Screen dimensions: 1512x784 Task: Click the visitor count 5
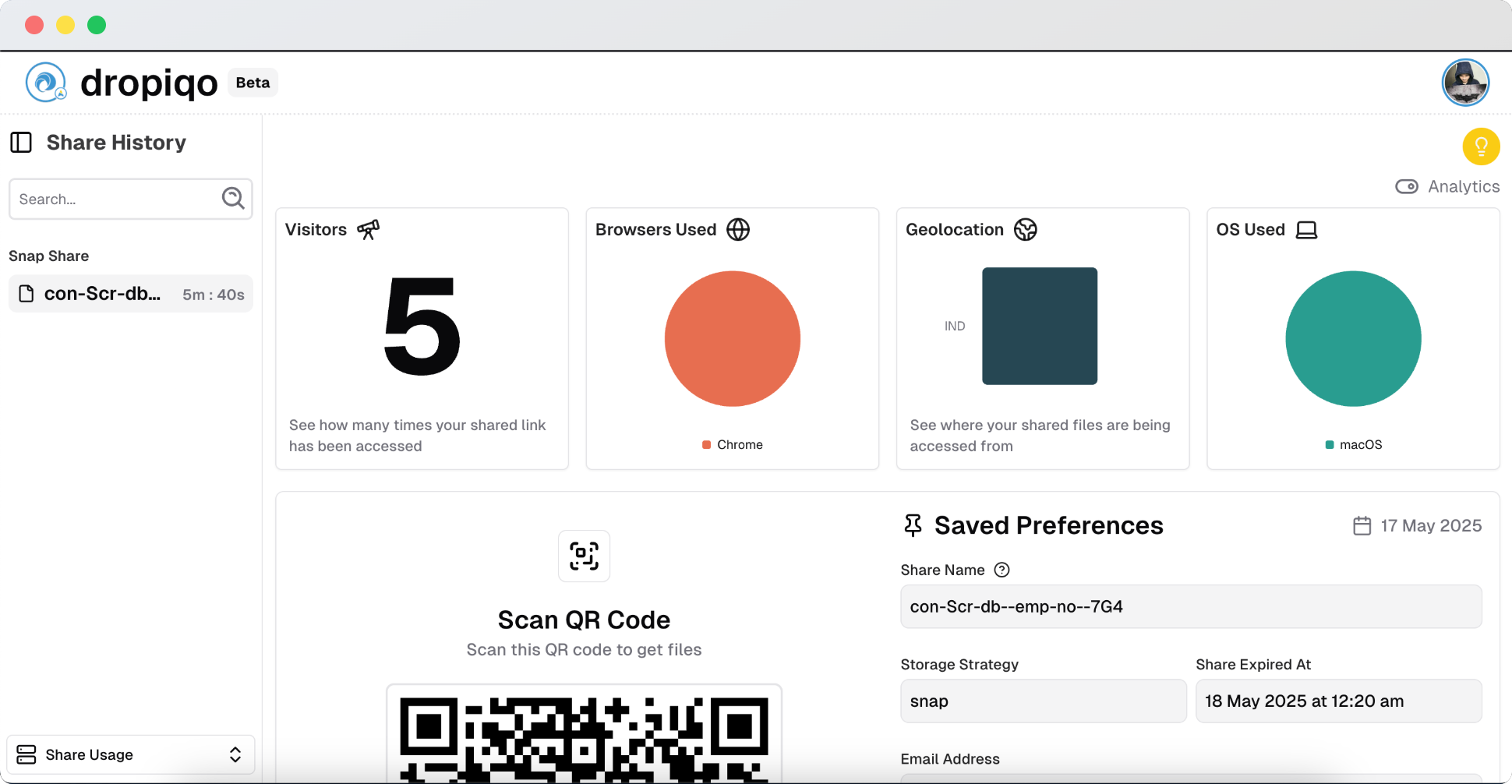coord(422,326)
